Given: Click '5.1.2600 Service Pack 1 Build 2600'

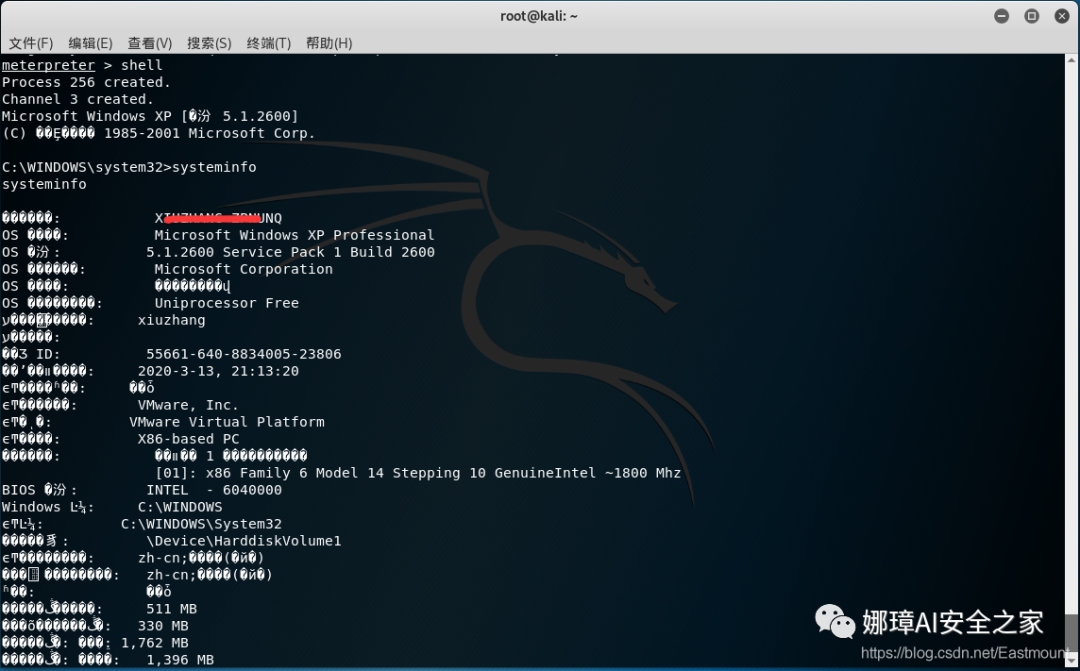Looking at the screenshot, I should click(290, 252).
